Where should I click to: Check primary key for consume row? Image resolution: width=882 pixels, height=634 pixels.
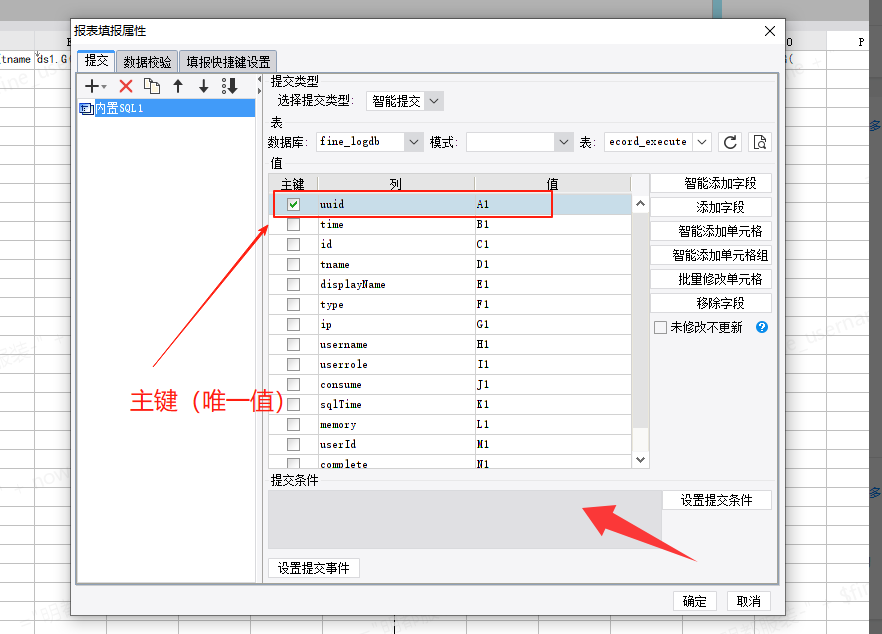[x=293, y=384]
